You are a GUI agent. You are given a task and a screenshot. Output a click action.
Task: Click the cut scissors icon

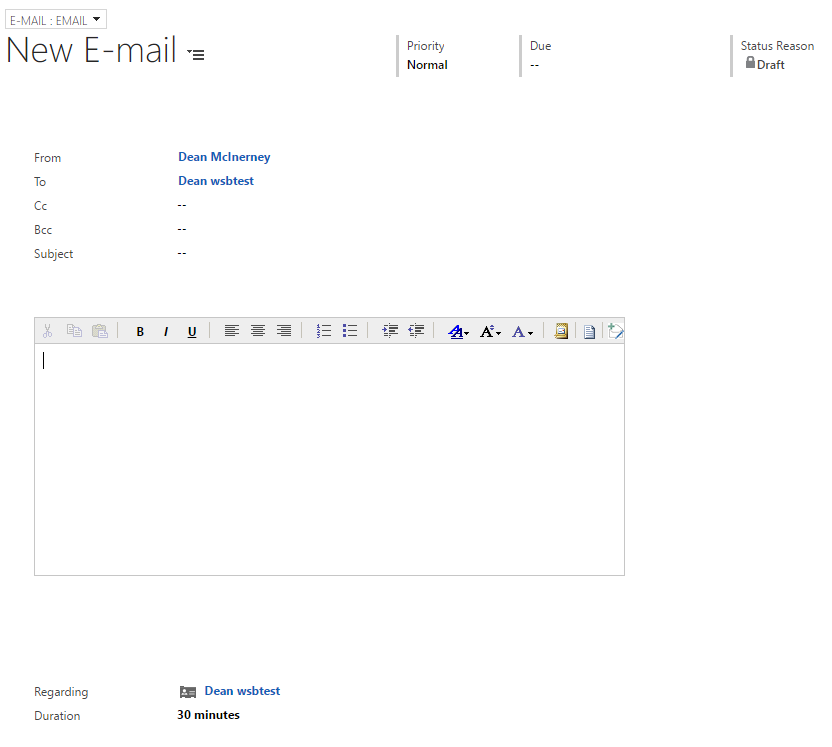pyautogui.click(x=48, y=331)
